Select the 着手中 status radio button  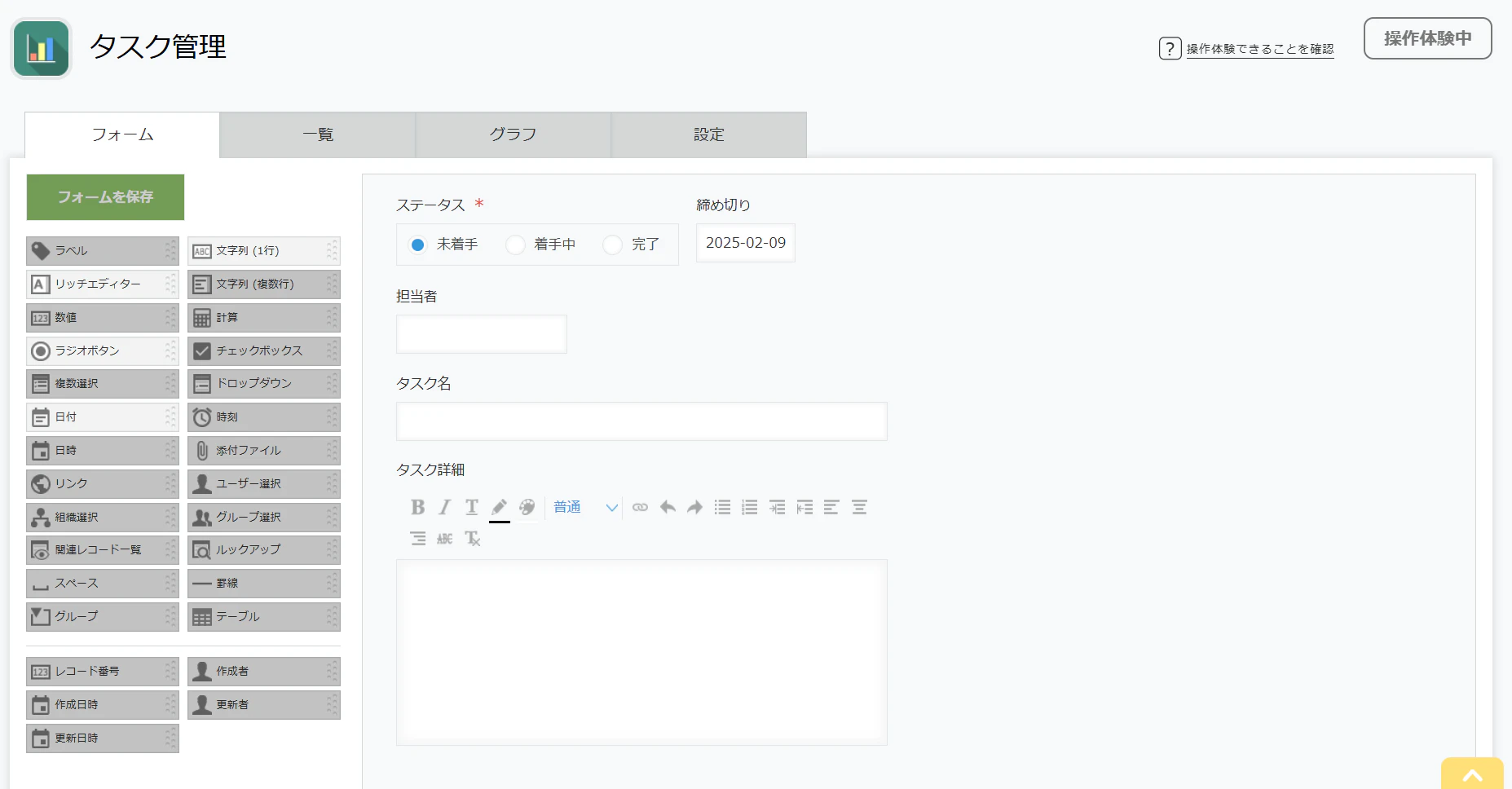point(515,245)
